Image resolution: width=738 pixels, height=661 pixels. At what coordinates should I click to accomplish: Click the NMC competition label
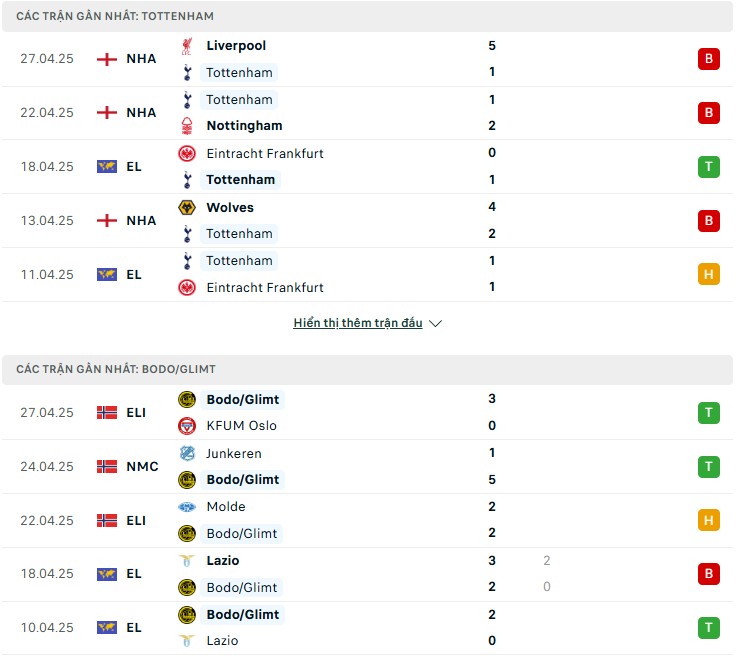(142, 467)
